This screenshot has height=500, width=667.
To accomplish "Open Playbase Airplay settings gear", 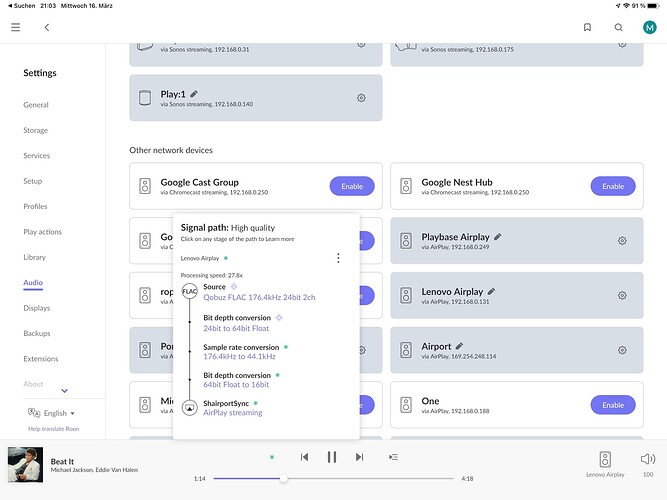I will 622,241.
